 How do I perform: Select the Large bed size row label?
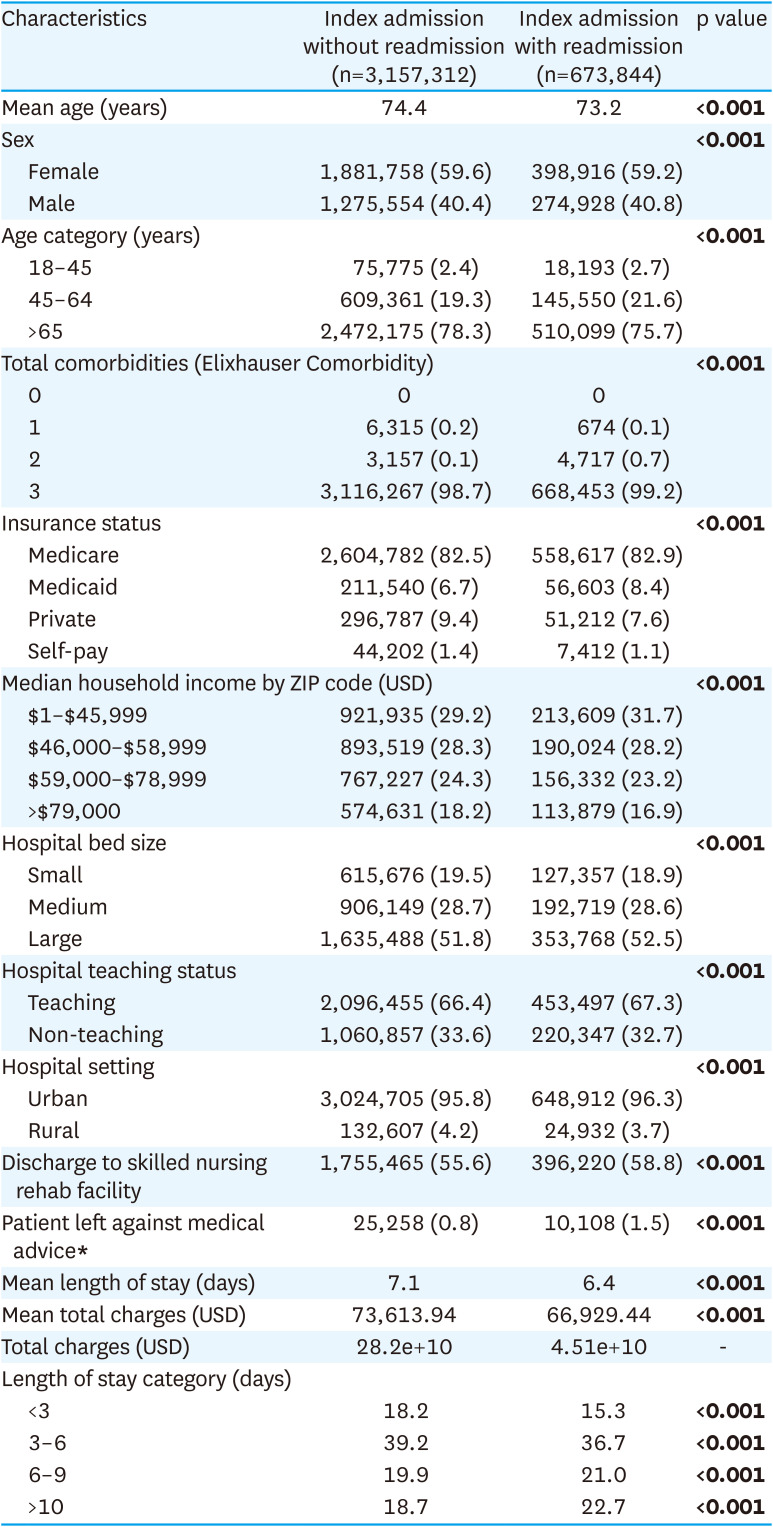coord(55,939)
